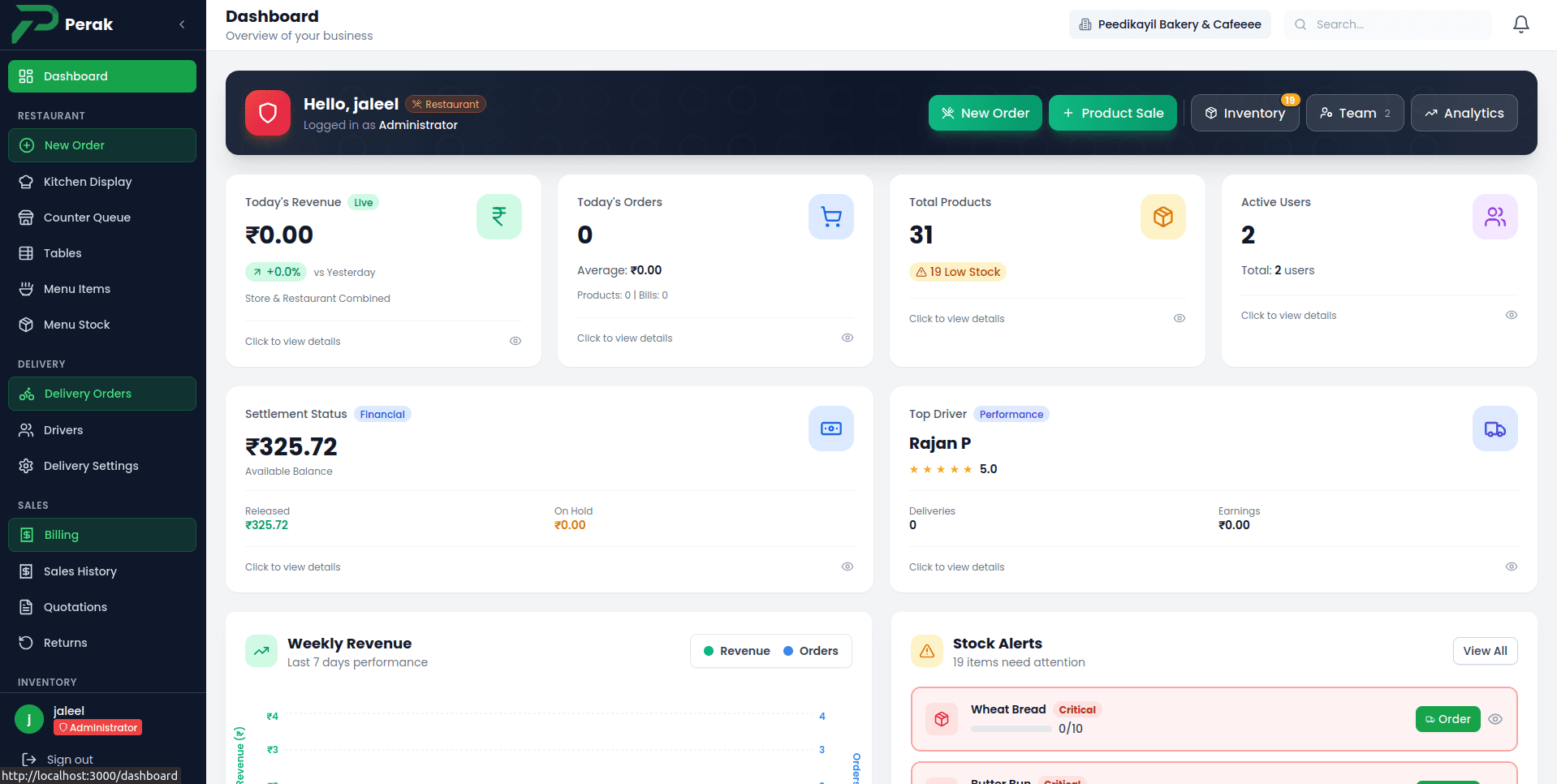The image size is (1557, 784).
Task: Click the Menu Stock box icon
Action: click(x=26, y=325)
